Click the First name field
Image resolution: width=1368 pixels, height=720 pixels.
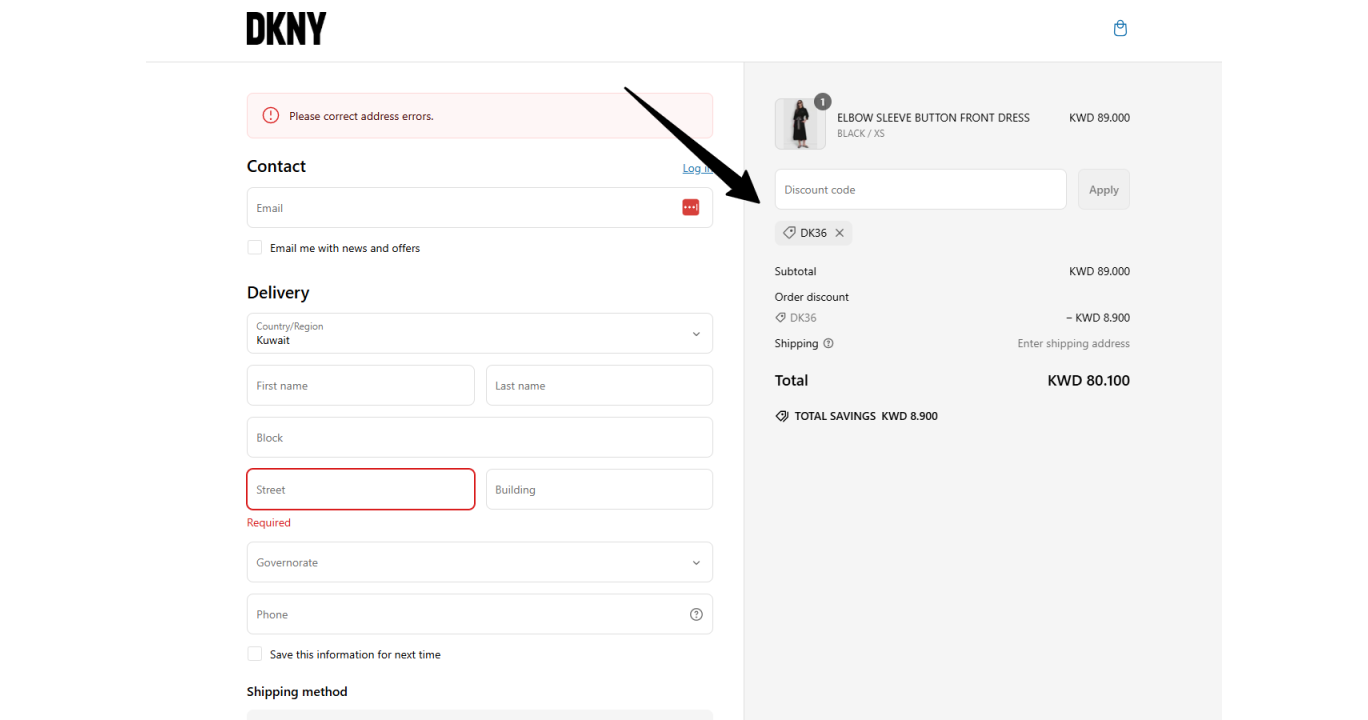pos(361,385)
